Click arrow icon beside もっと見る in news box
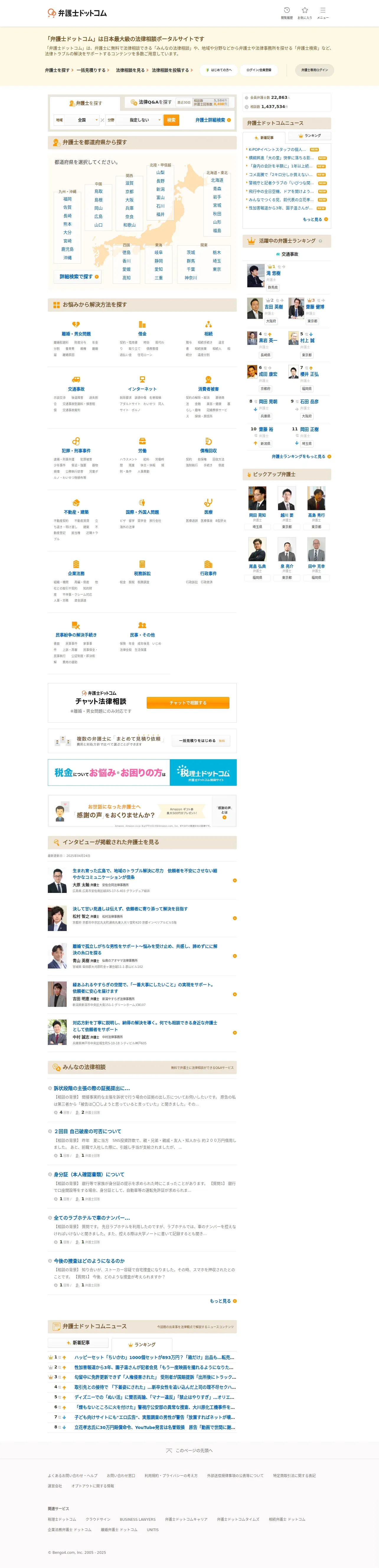Image resolution: width=379 pixels, height=1568 pixels. click(326, 219)
